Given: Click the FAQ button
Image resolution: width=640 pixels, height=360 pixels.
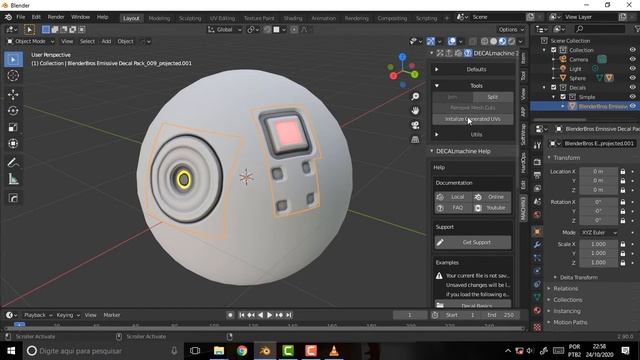Looking at the screenshot, I should click(453, 208).
